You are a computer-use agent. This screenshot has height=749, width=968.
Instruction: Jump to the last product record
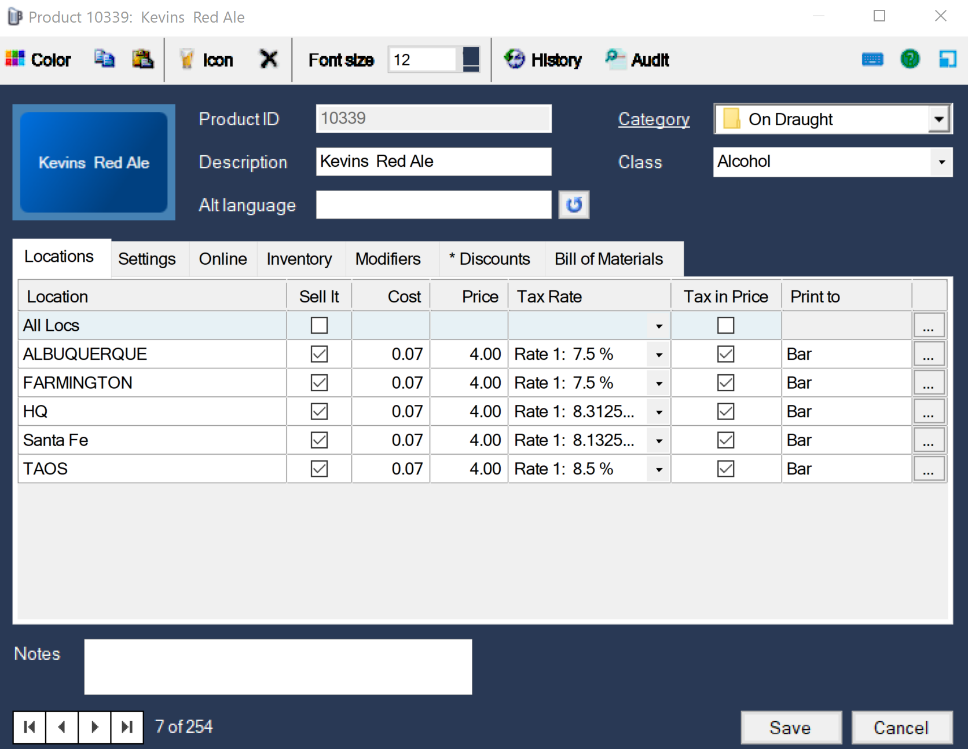(x=127, y=727)
